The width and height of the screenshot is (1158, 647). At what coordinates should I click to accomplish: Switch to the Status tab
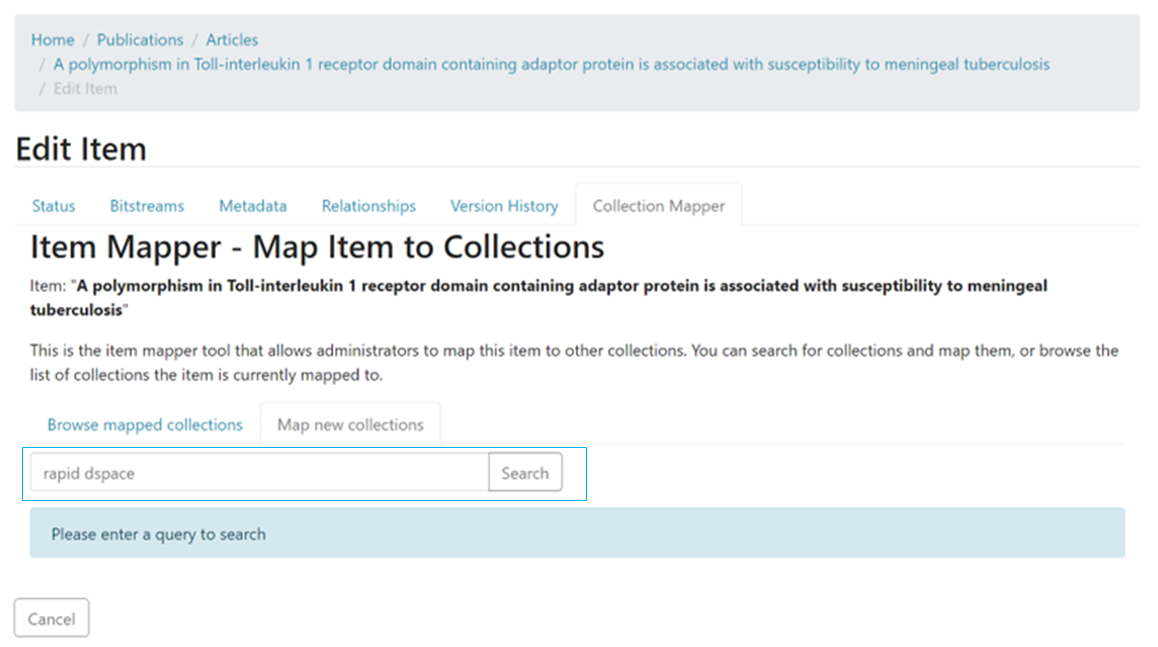tap(53, 206)
